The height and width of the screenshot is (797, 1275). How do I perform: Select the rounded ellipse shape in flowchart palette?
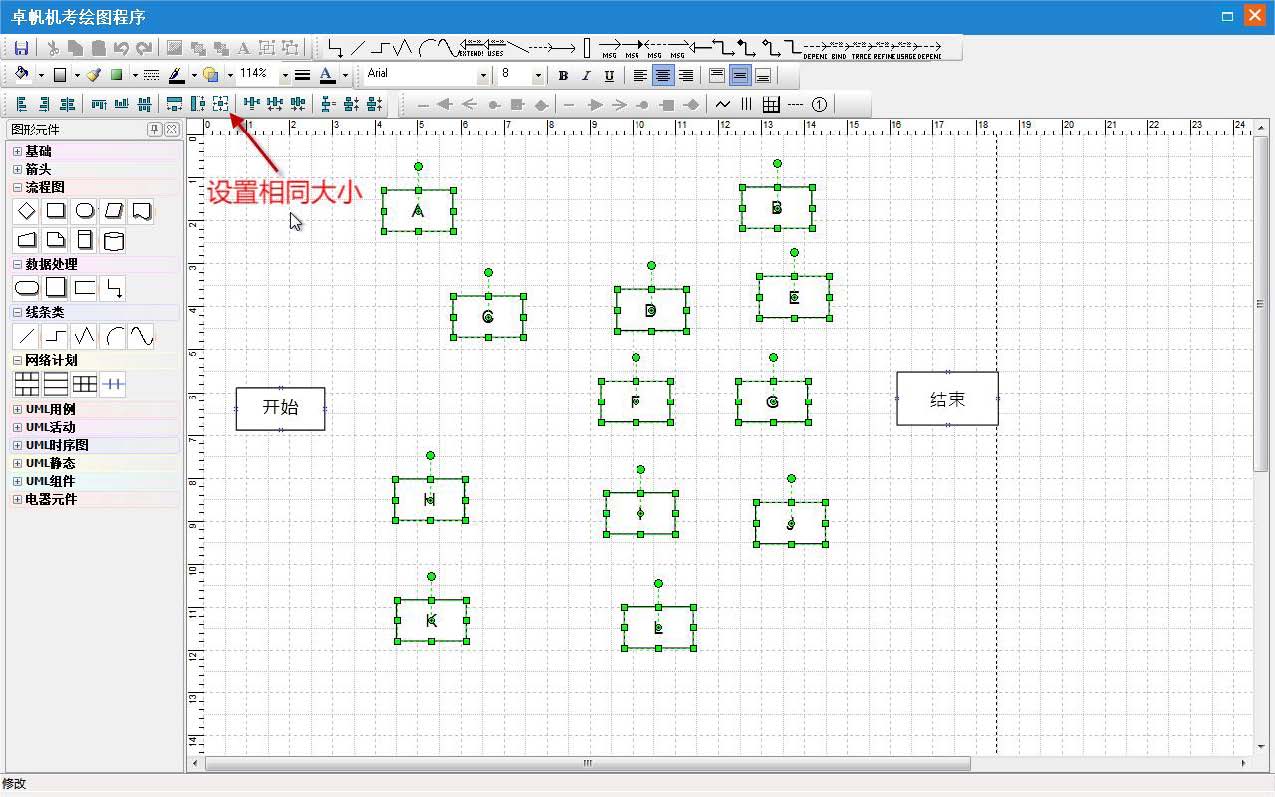[x=85, y=211]
